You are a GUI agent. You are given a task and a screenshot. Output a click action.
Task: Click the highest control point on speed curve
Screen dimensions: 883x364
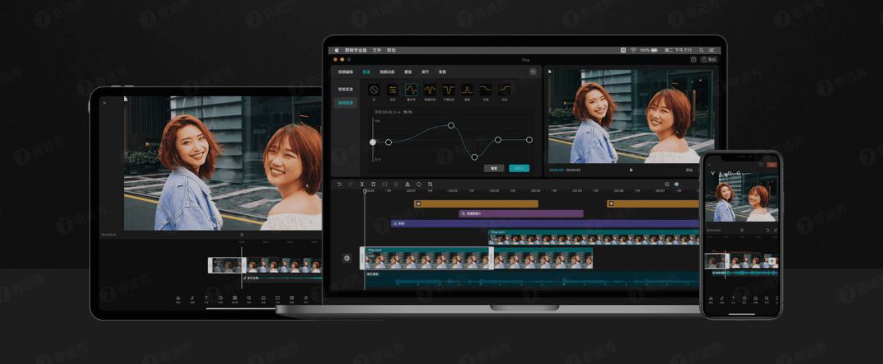pyautogui.click(x=451, y=125)
